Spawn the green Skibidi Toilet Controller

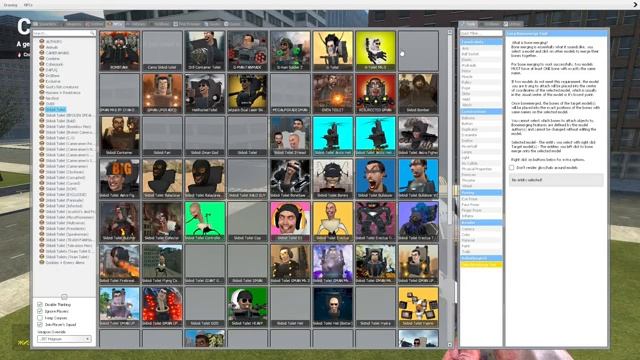[x=205, y=221]
